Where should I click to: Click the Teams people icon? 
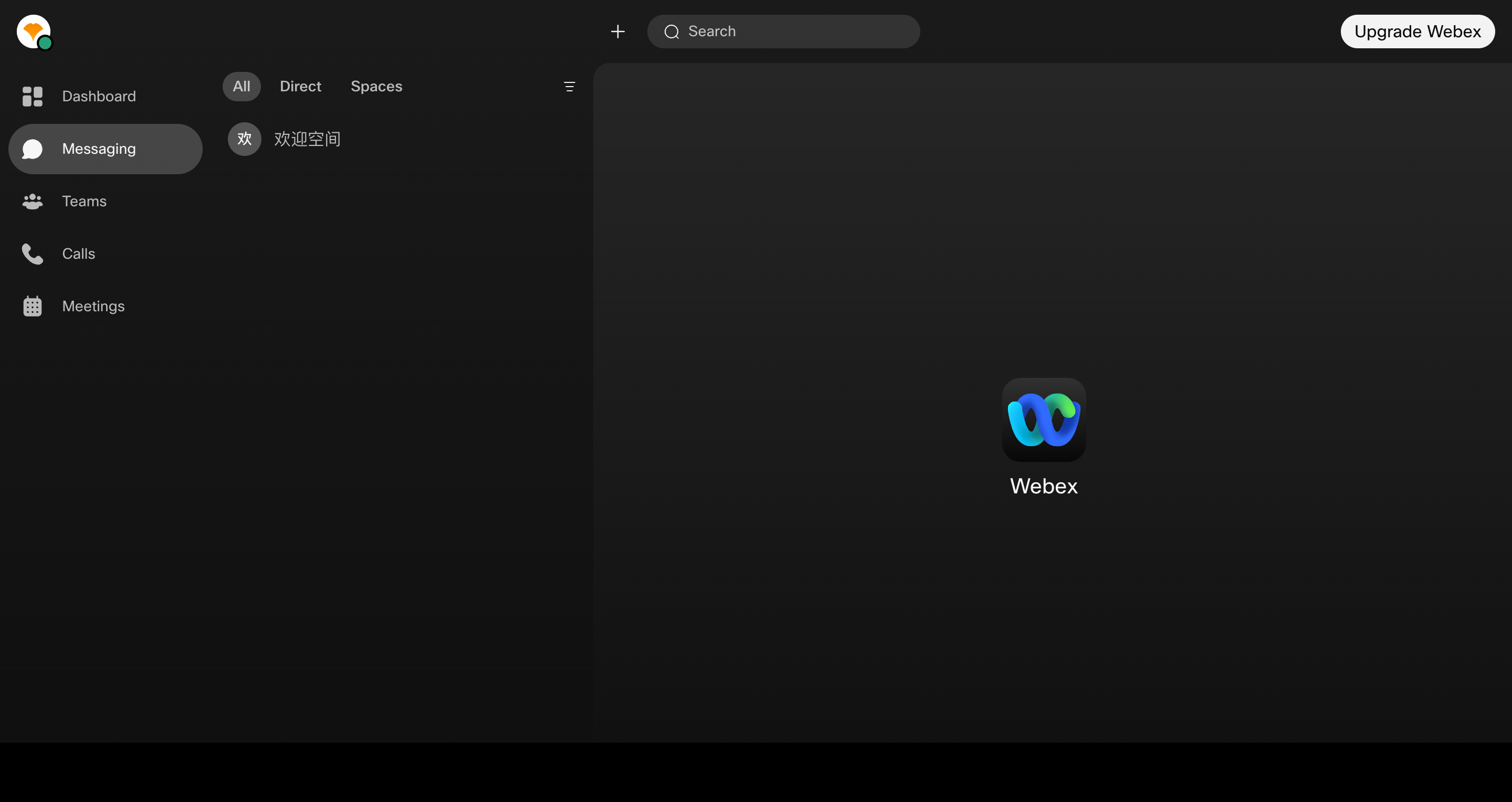32,201
